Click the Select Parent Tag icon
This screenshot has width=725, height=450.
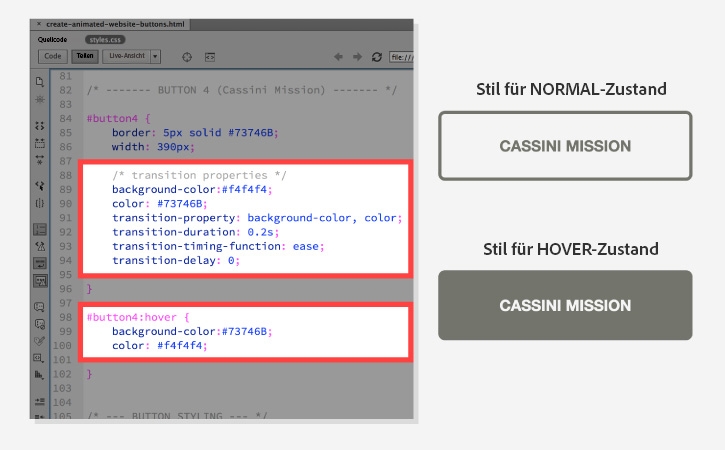[40, 186]
